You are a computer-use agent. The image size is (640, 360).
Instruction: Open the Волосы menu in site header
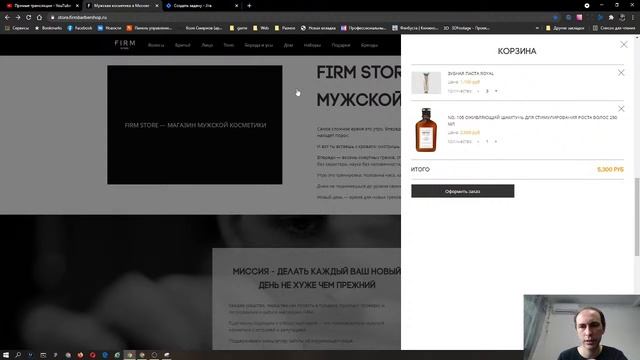pyautogui.click(x=156, y=45)
